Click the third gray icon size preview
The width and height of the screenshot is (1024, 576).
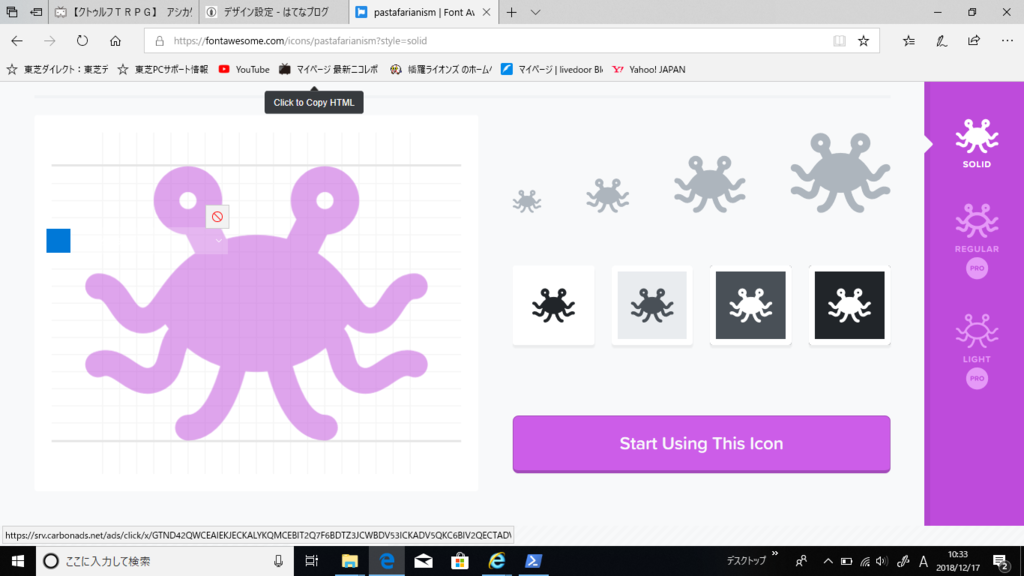click(x=710, y=184)
